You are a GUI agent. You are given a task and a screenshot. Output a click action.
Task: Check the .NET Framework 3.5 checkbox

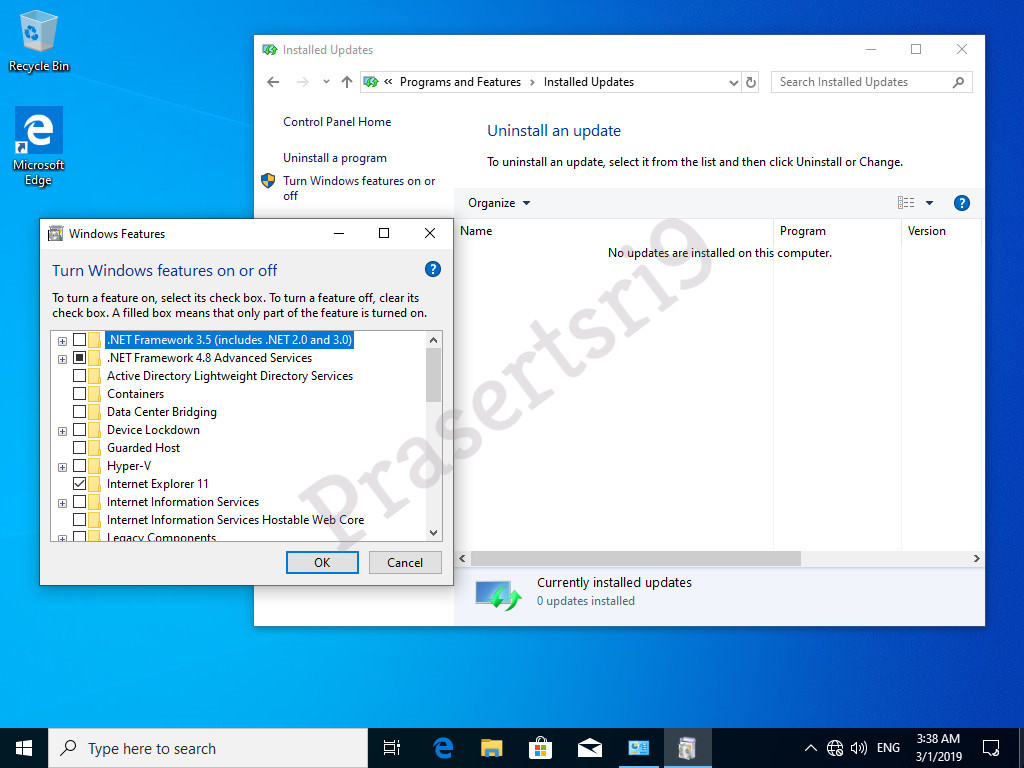pos(79,340)
